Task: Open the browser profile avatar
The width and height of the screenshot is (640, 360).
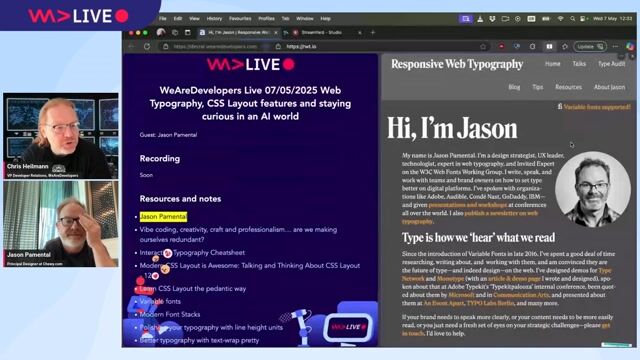Action: click(161, 33)
